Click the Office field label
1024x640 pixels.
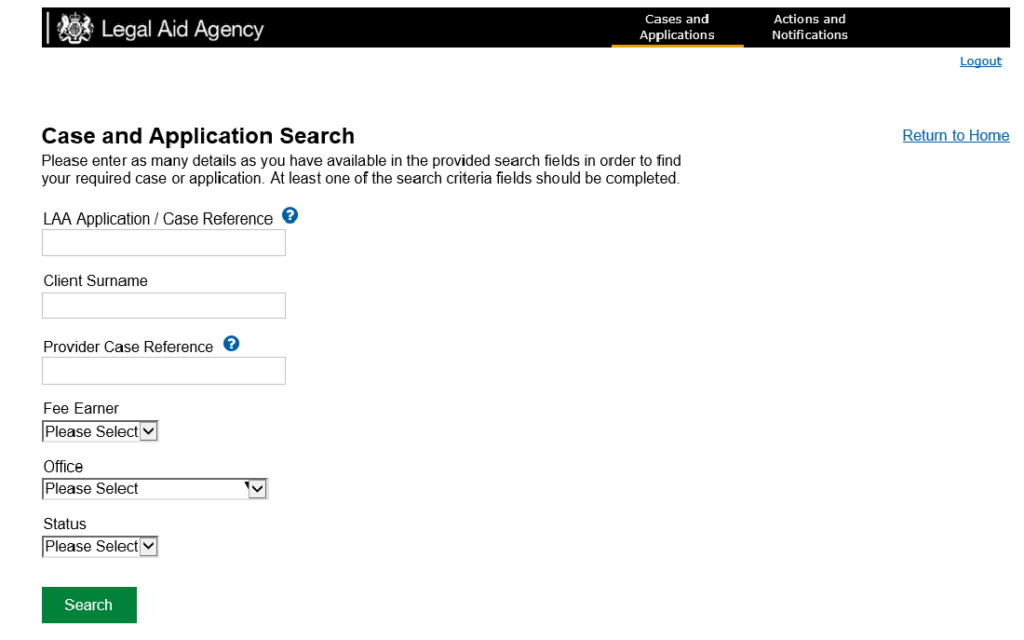pyautogui.click(x=63, y=467)
